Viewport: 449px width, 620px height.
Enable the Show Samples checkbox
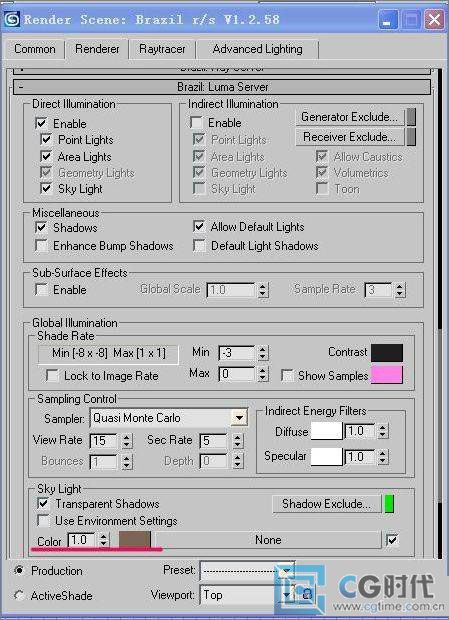(287, 375)
